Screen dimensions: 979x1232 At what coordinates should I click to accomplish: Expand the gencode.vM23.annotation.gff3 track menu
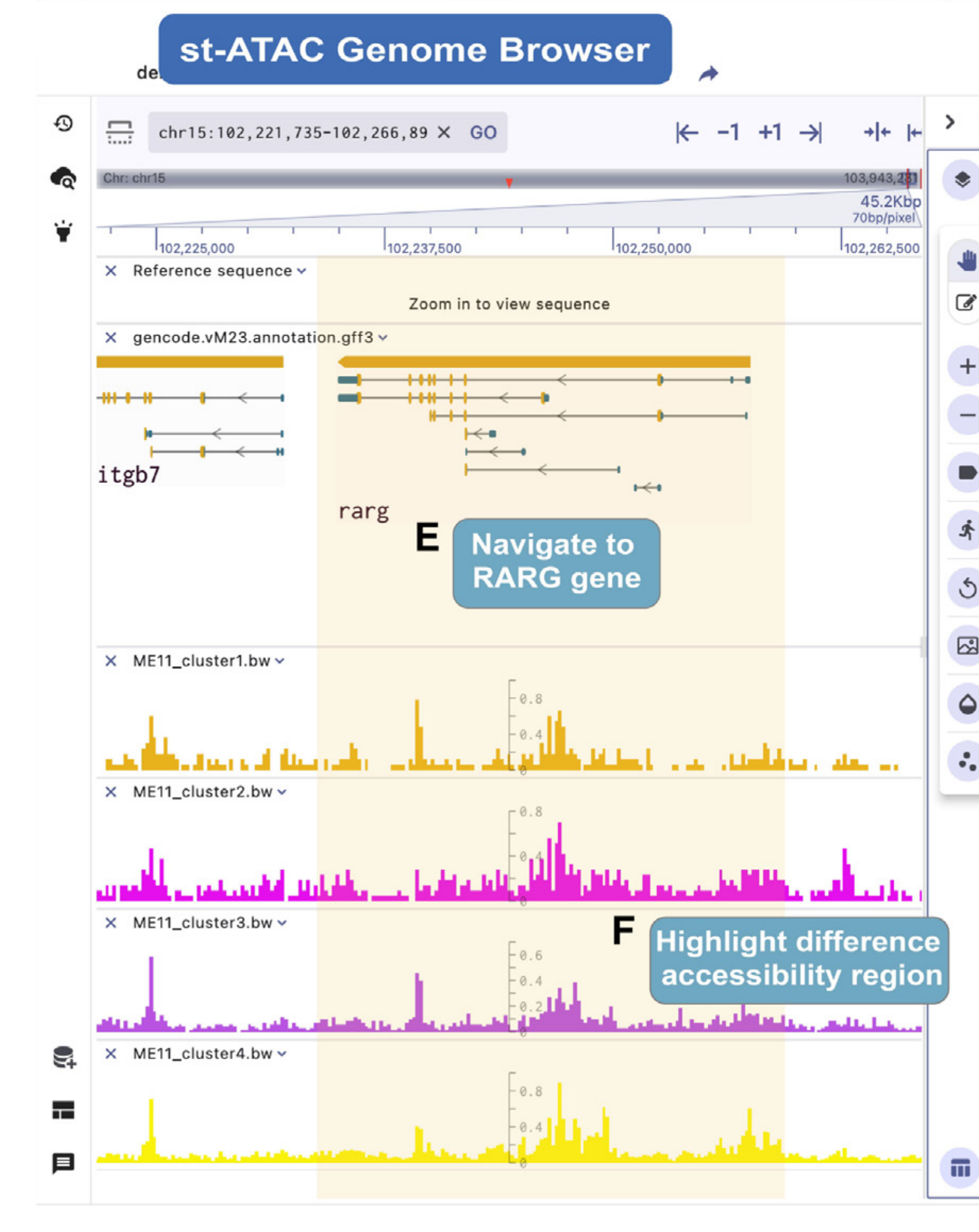pyautogui.click(x=383, y=338)
